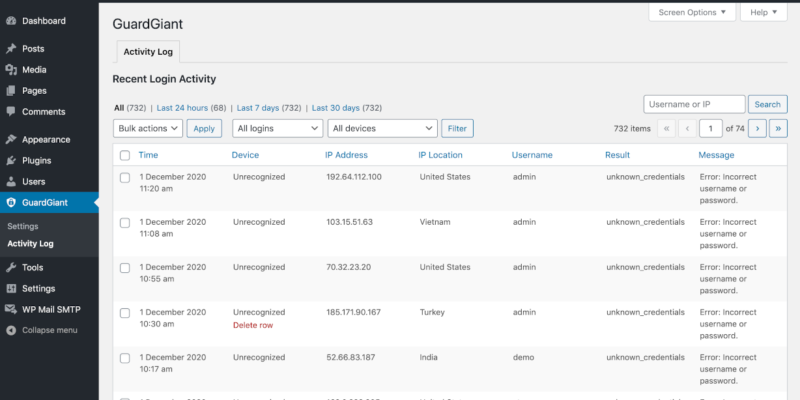Click the Comments bubble icon

coord(11,112)
